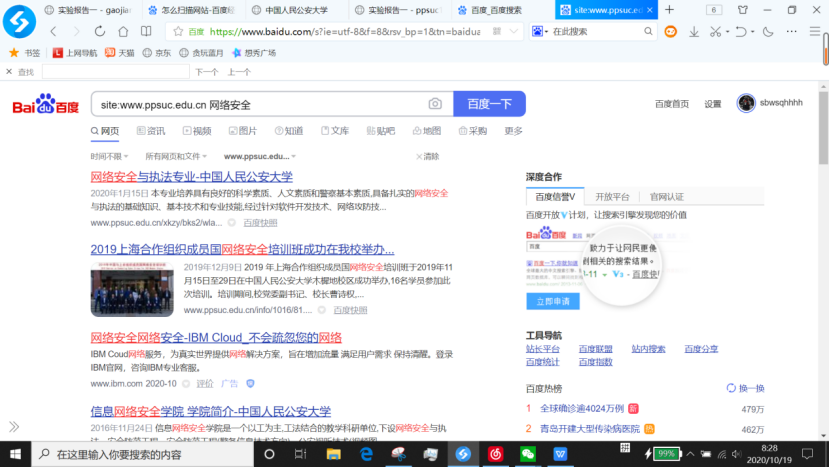Image resolution: width=830 pixels, height=467 pixels.
Task: Open 百度快照 for first result
Action: [x=260, y=223]
